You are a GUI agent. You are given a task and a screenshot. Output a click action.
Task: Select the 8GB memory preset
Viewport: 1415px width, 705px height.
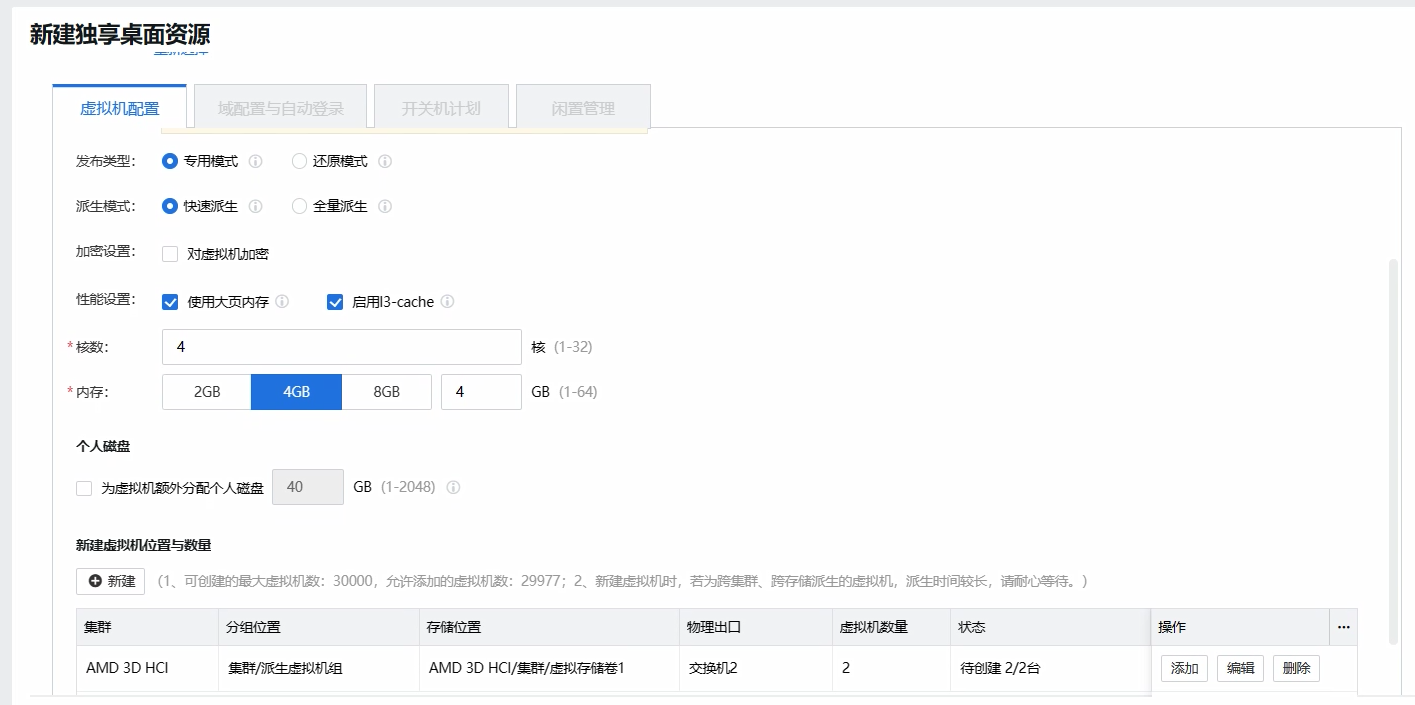pyautogui.click(x=386, y=392)
